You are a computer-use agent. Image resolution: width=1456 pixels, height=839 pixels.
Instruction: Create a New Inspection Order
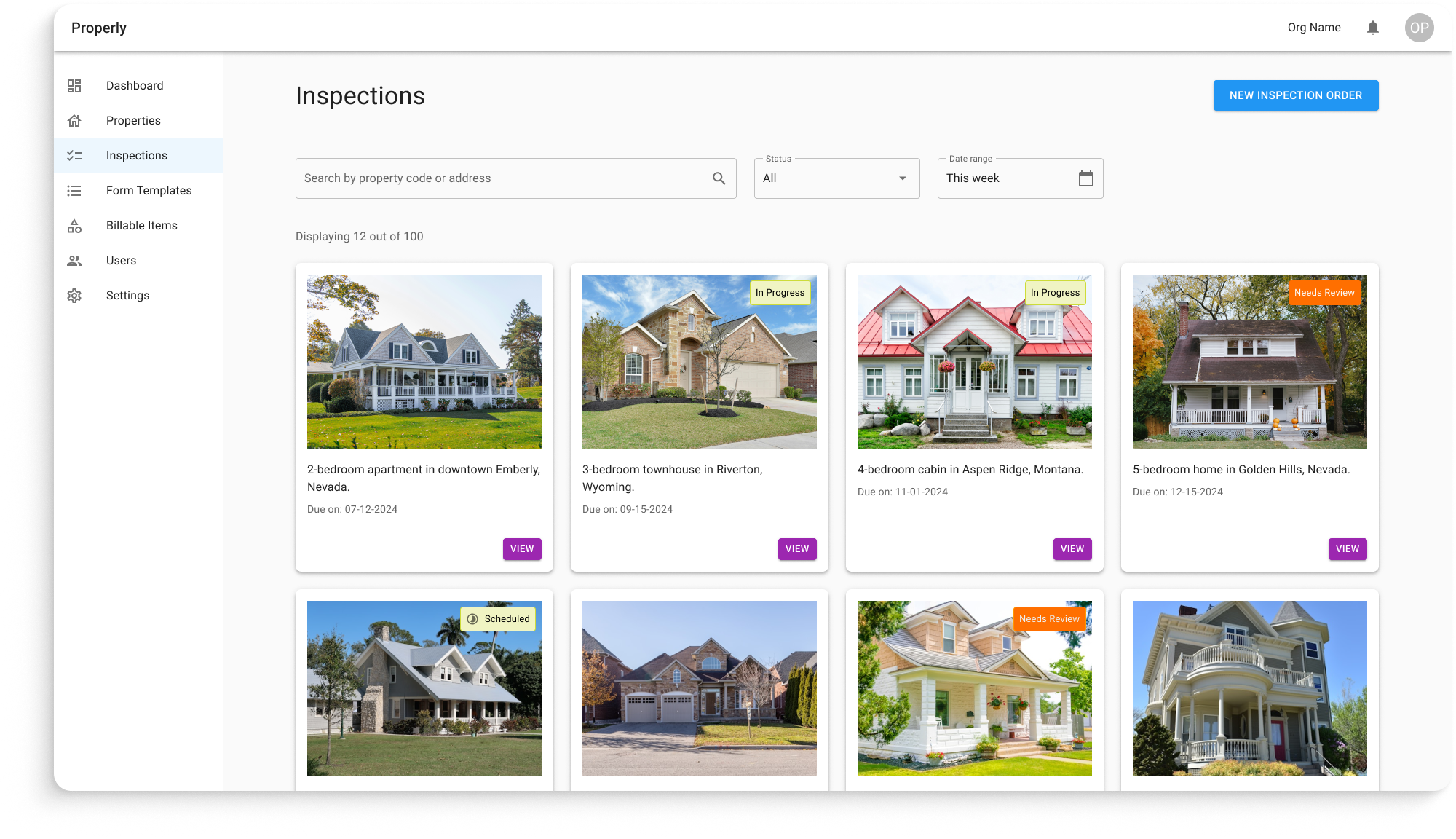[1296, 95]
